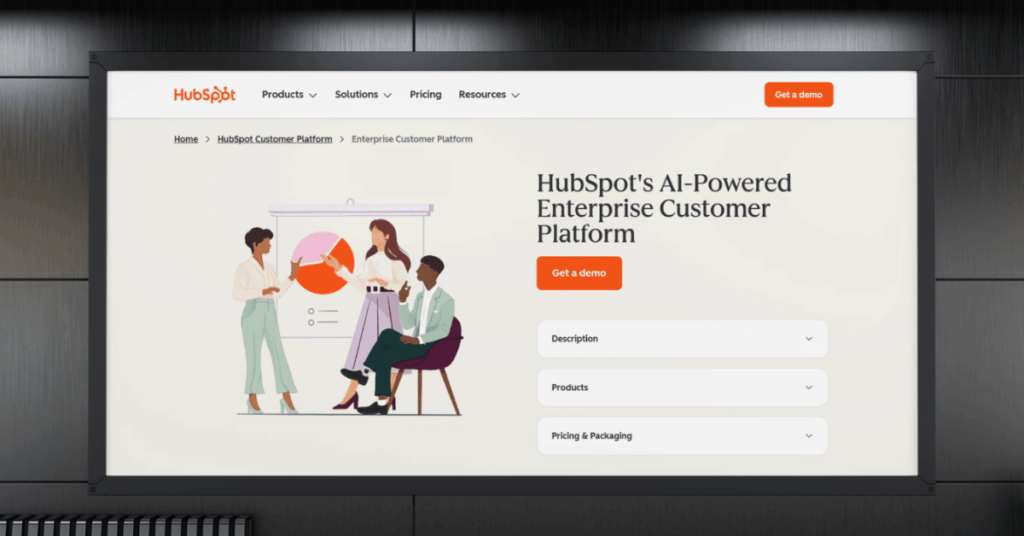
Task: Click the chevron on the Description row
Action: coord(808,339)
